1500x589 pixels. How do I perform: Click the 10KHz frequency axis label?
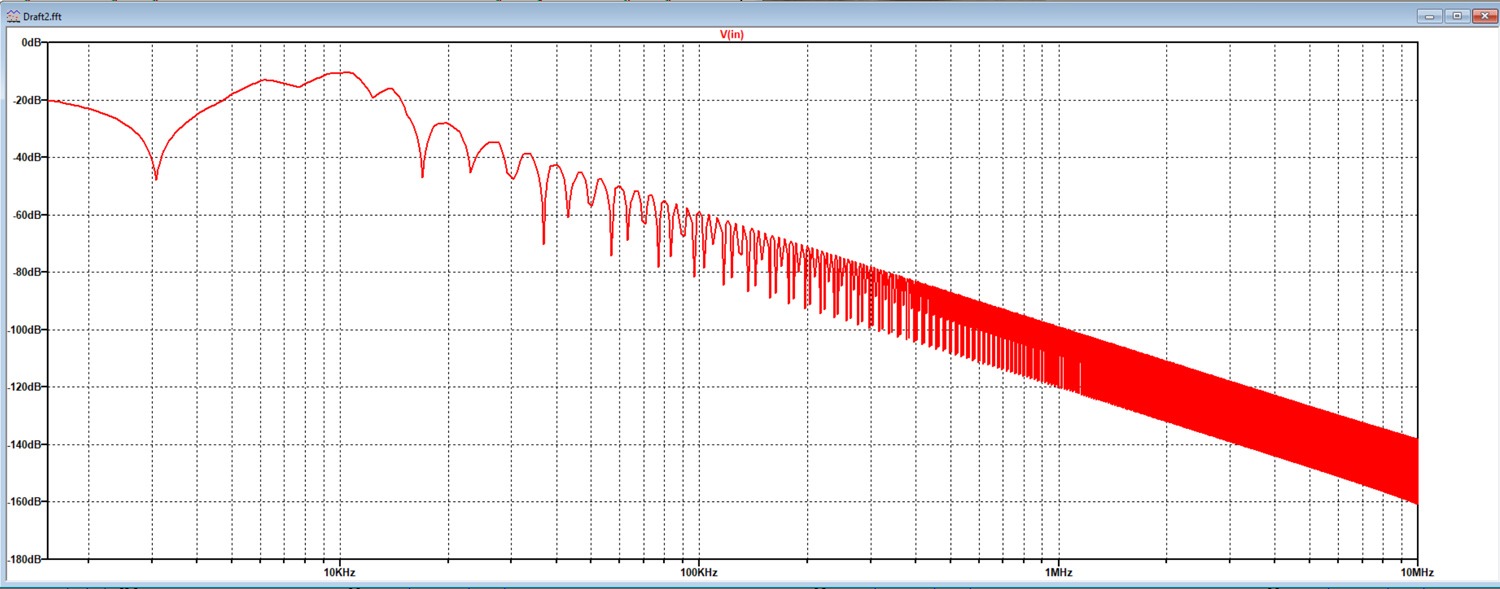coord(339,573)
